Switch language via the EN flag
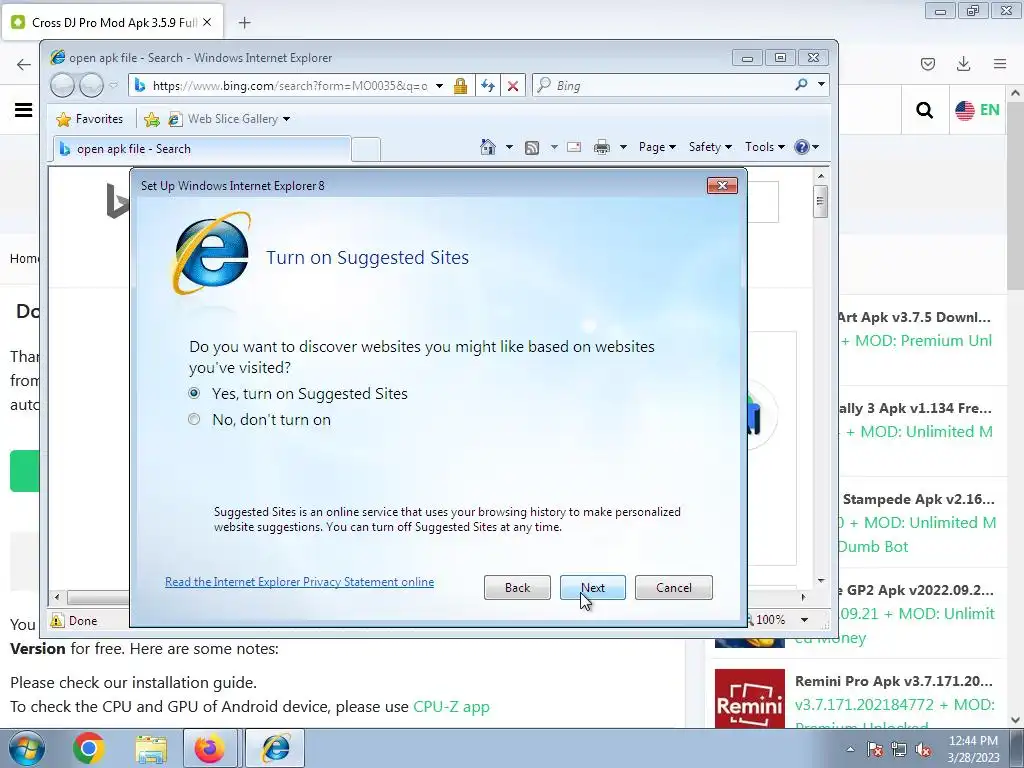Viewport: 1024px width, 768px height. click(x=977, y=110)
